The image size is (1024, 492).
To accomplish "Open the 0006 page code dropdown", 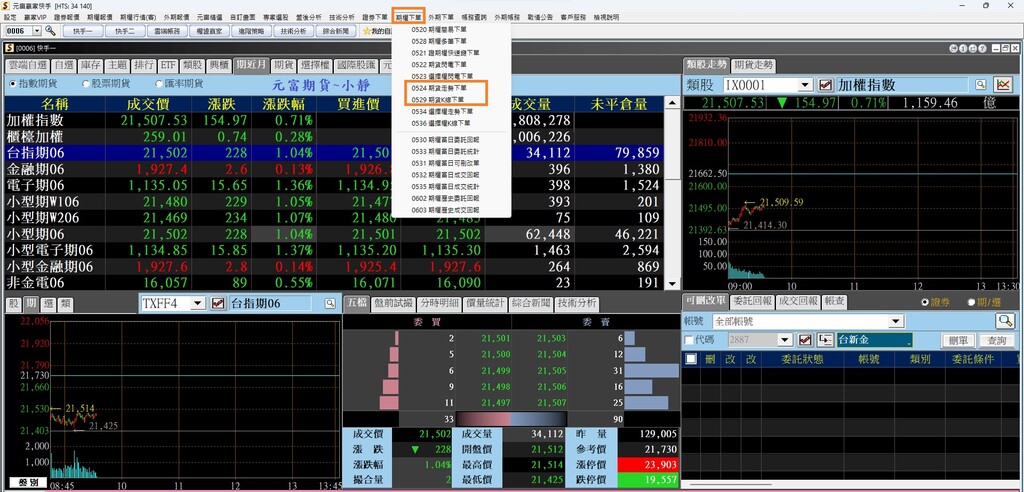I will point(37,31).
